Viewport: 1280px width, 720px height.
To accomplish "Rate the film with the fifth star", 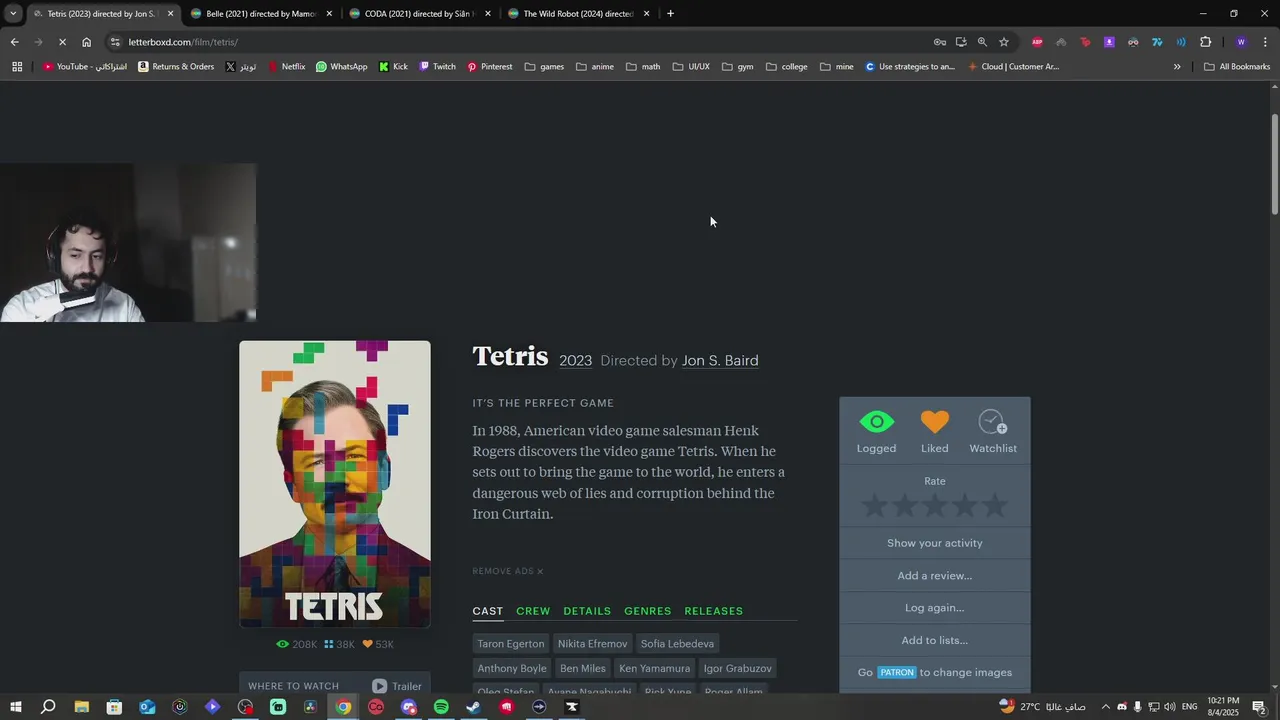I will pyautogui.click(x=994, y=506).
